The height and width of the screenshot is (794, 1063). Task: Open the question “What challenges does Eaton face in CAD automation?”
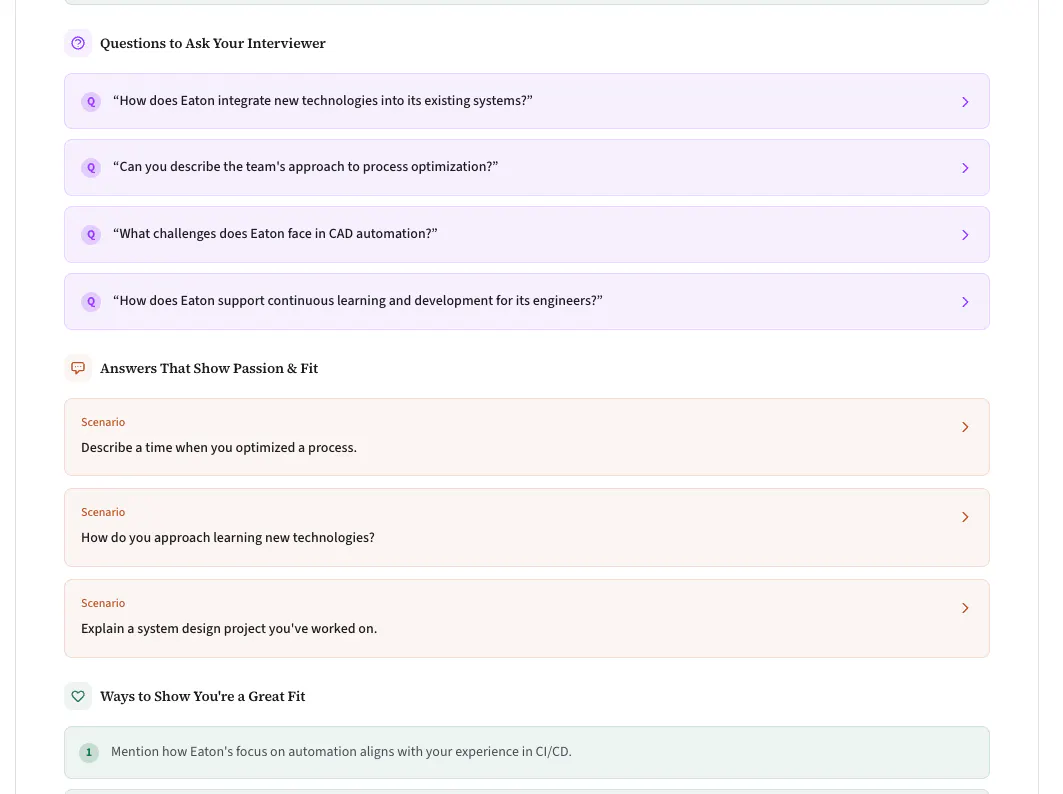click(x=527, y=235)
